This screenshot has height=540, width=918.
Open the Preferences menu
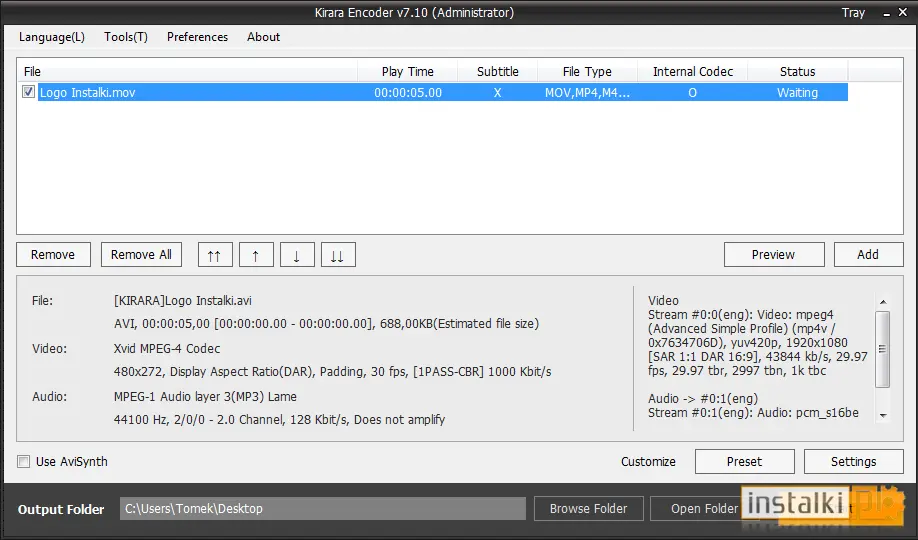coord(197,37)
